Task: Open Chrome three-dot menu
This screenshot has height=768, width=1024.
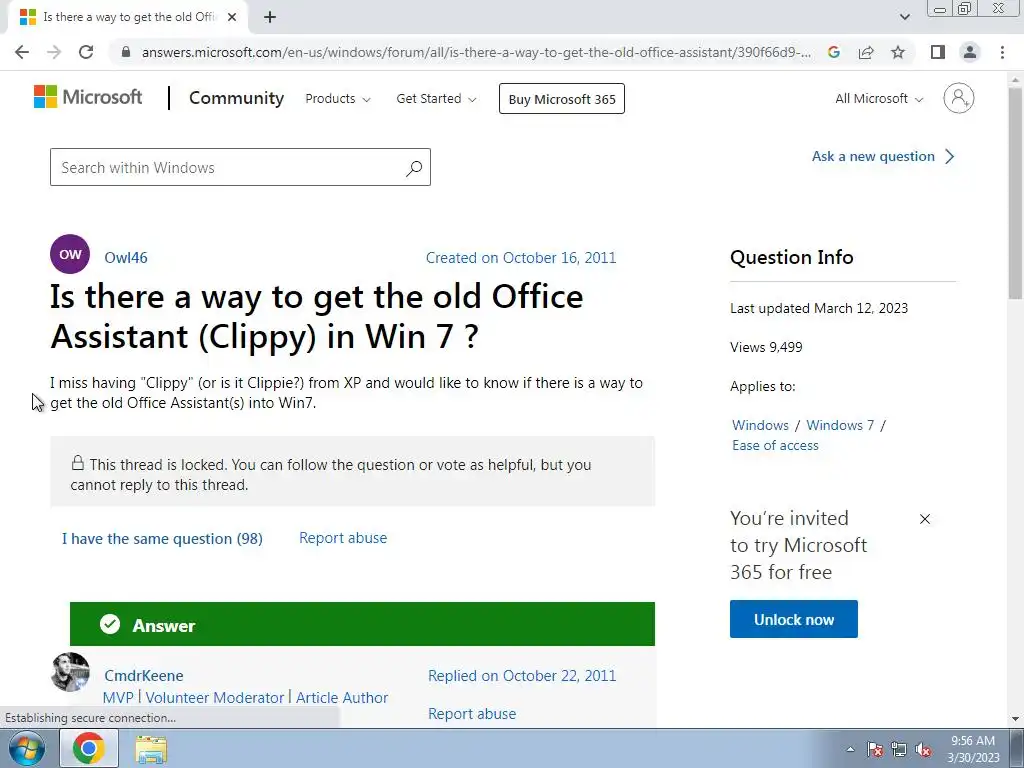Action: pos(1002,52)
